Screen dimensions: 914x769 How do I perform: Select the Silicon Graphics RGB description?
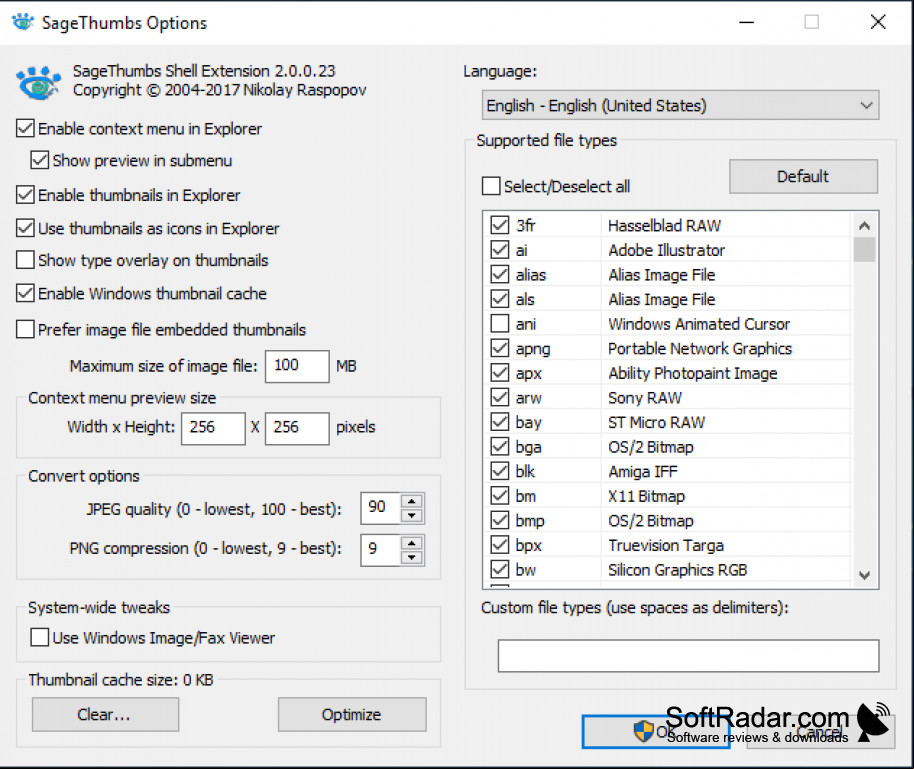pos(677,570)
